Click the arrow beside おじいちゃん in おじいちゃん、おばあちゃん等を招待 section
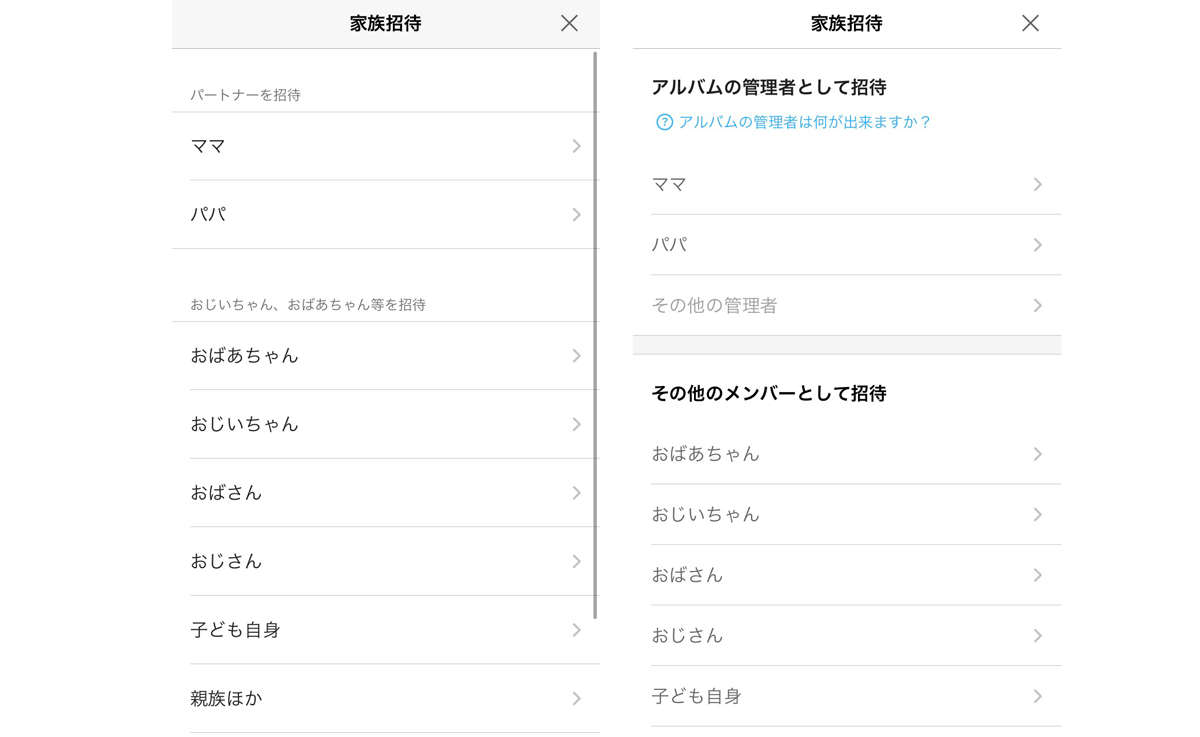1200x737 pixels. (576, 425)
